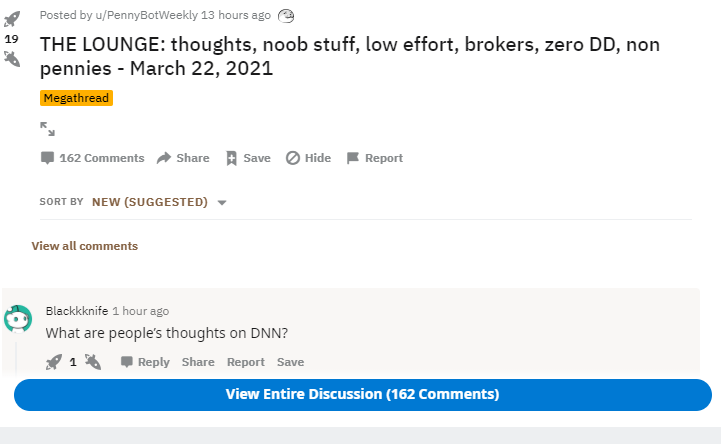Viewport: 721px width, 444px height.
Task: Open View all comments link
Action: click(x=85, y=246)
